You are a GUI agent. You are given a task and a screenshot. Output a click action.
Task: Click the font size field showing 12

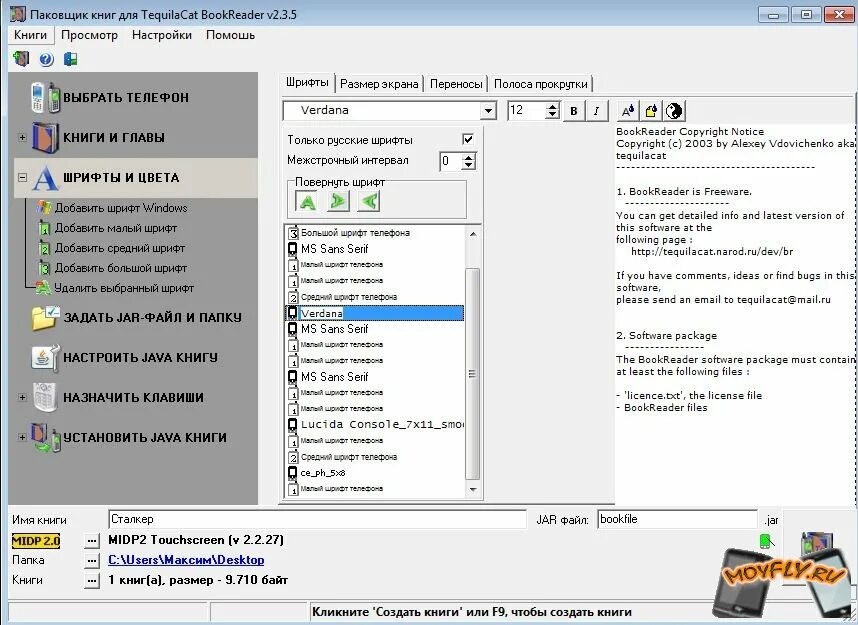(x=527, y=111)
